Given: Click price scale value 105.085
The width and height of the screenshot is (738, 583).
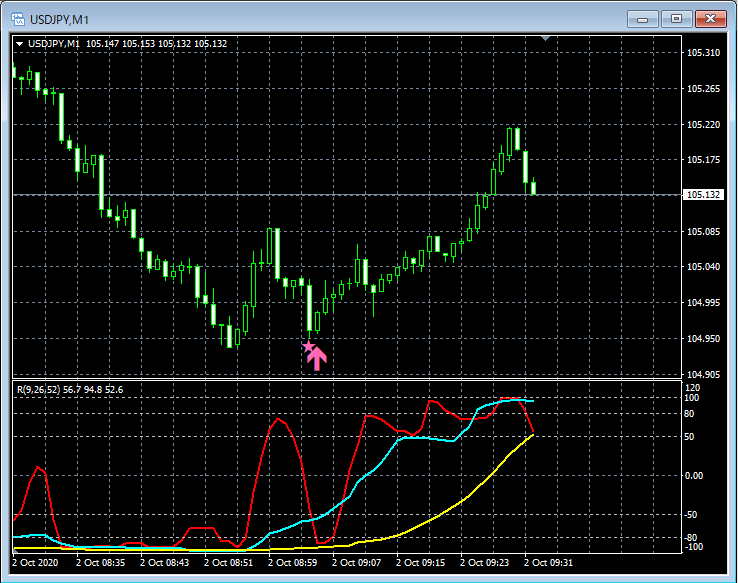Looking at the screenshot, I should click(x=703, y=231).
